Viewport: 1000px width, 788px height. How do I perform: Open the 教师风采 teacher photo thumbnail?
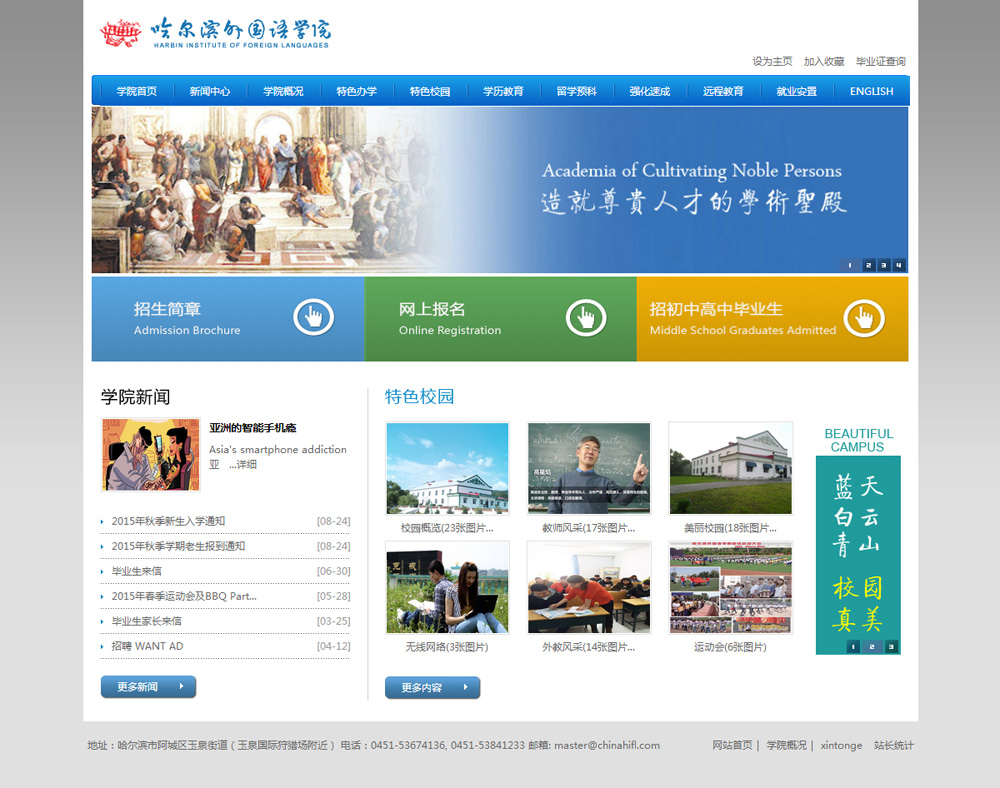coord(589,468)
